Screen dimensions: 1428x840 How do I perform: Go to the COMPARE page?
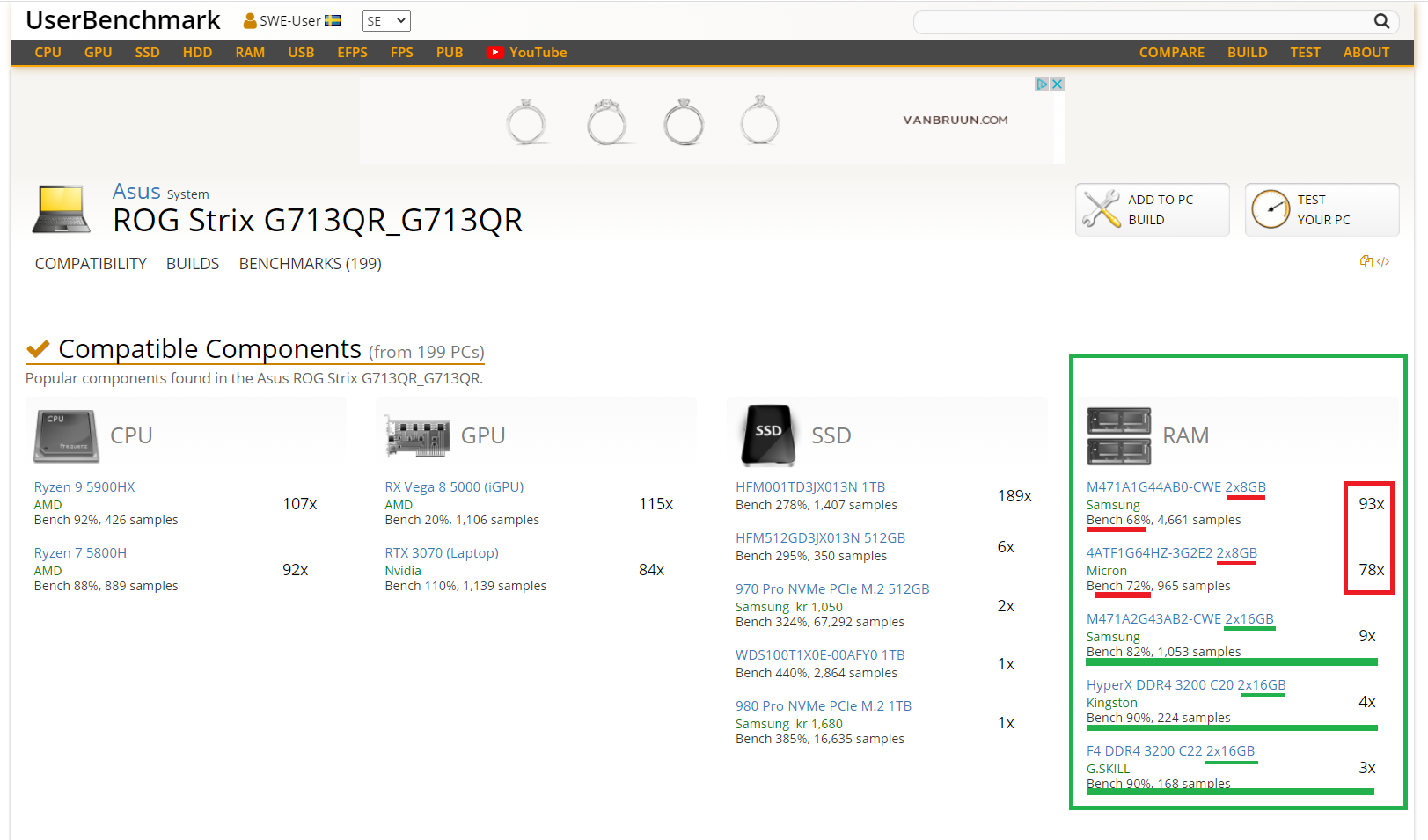pyautogui.click(x=1172, y=53)
